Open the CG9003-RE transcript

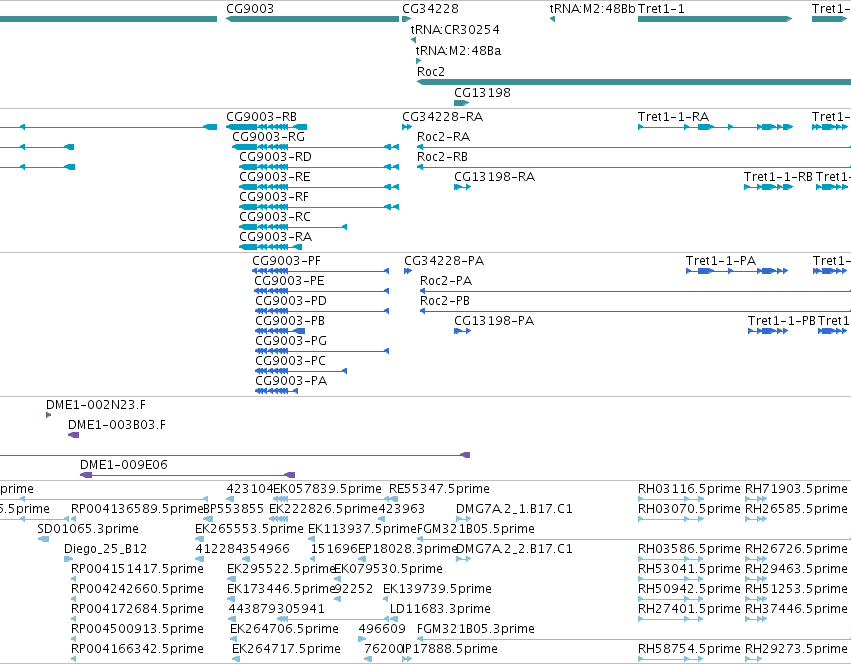(275, 177)
